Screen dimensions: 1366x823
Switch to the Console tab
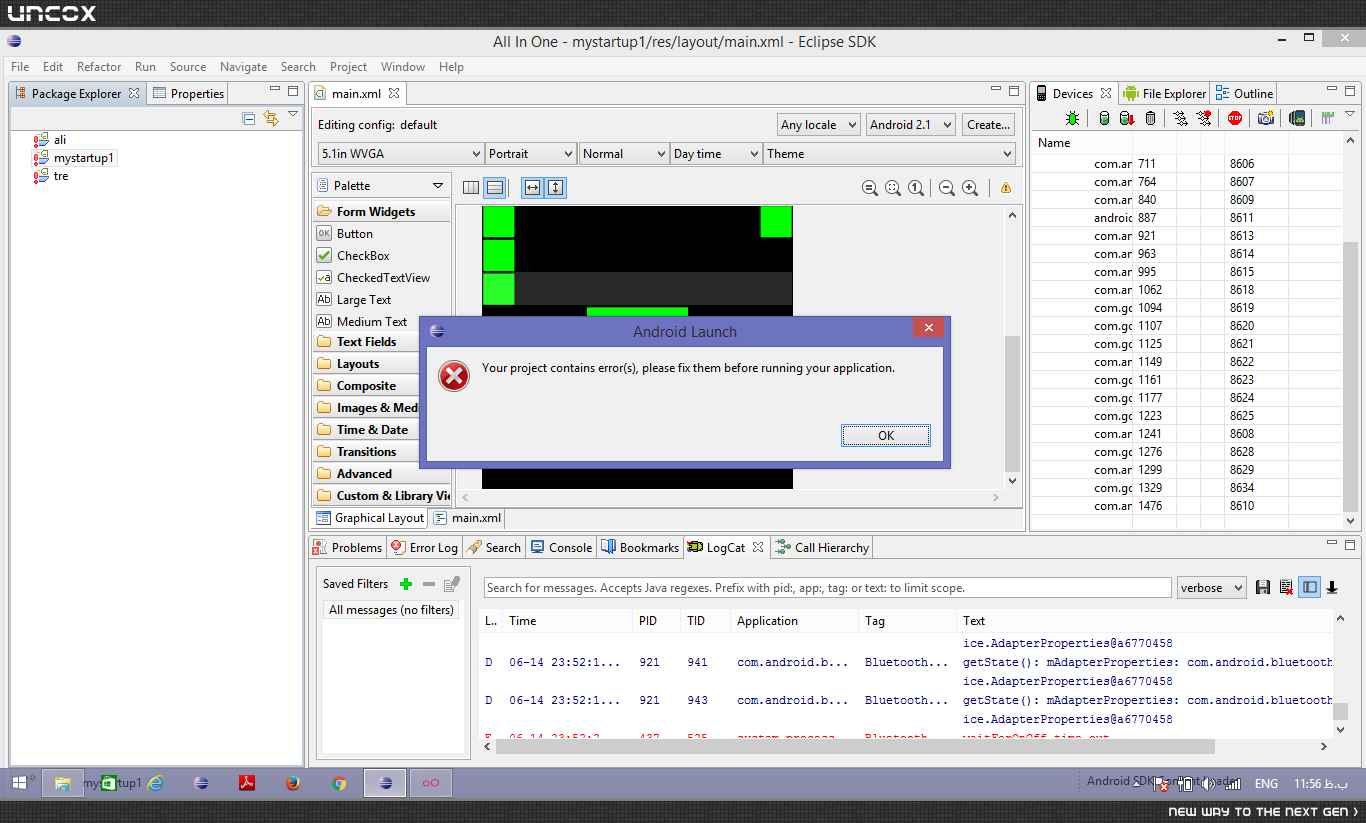pyautogui.click(x=562, y=547)
